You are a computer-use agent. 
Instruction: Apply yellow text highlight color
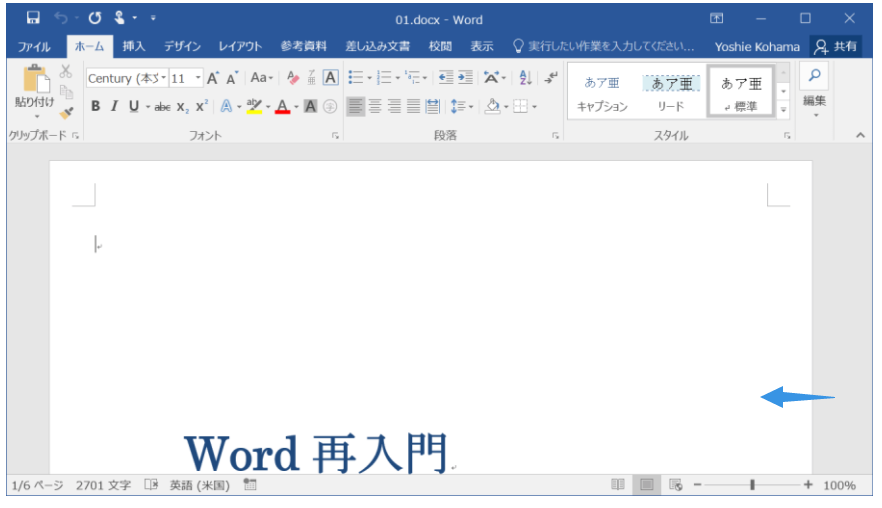[x=254, y=106]
